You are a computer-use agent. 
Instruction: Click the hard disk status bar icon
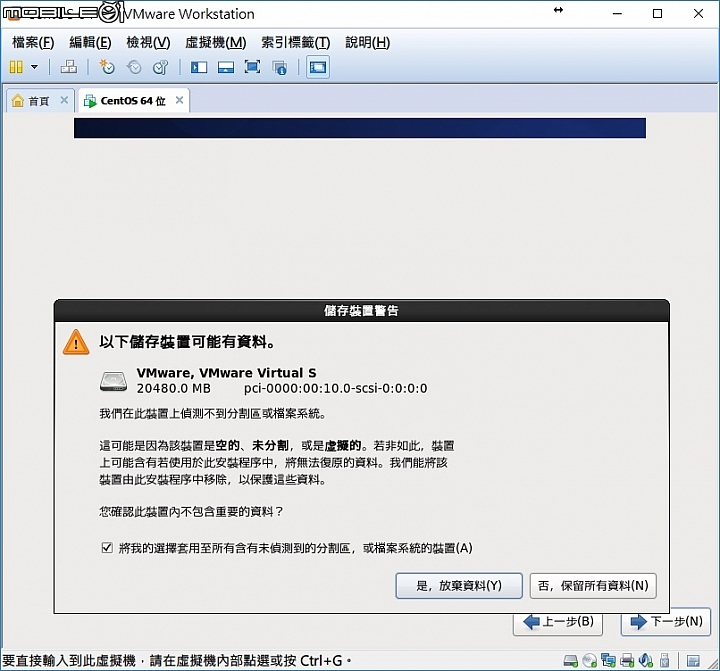point(570,661)
